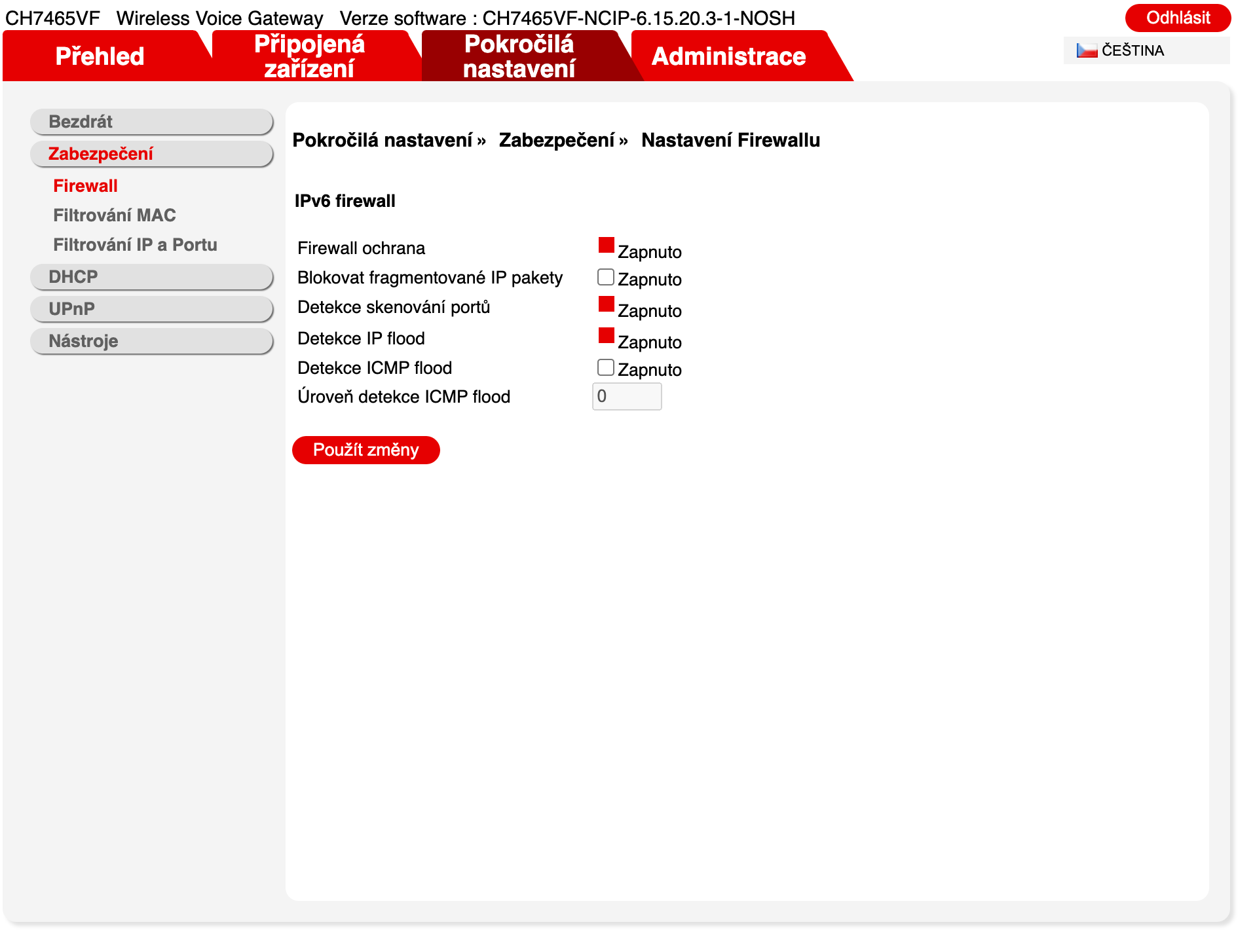Click the Použít změny button
This screenshot has height=952, width=1255.
366,450
